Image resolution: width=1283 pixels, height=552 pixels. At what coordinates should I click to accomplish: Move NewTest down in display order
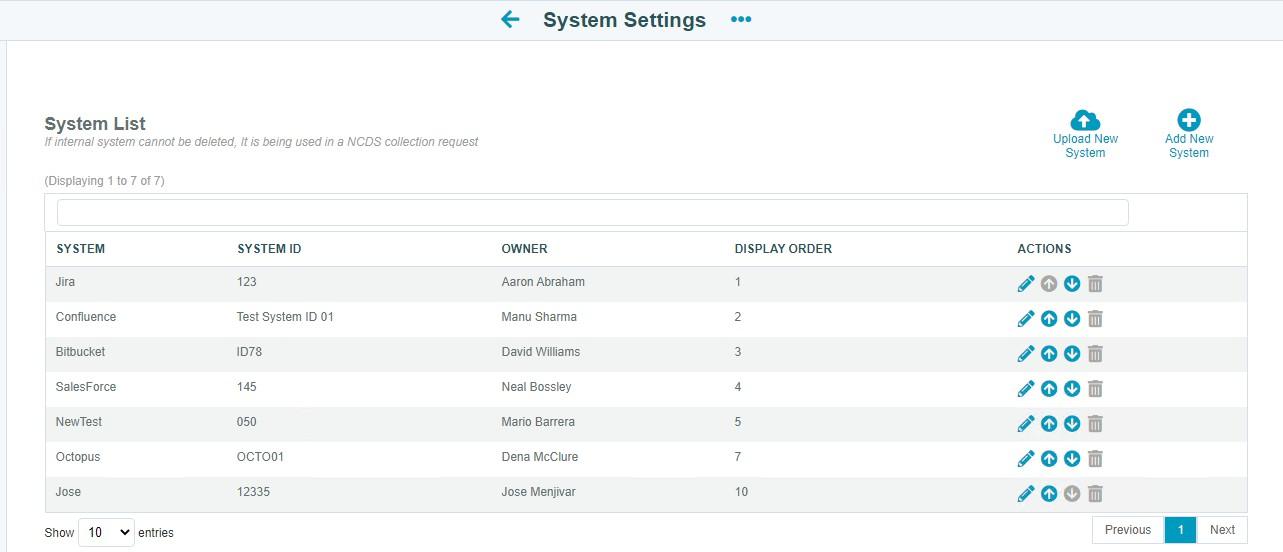point(1072,424)
